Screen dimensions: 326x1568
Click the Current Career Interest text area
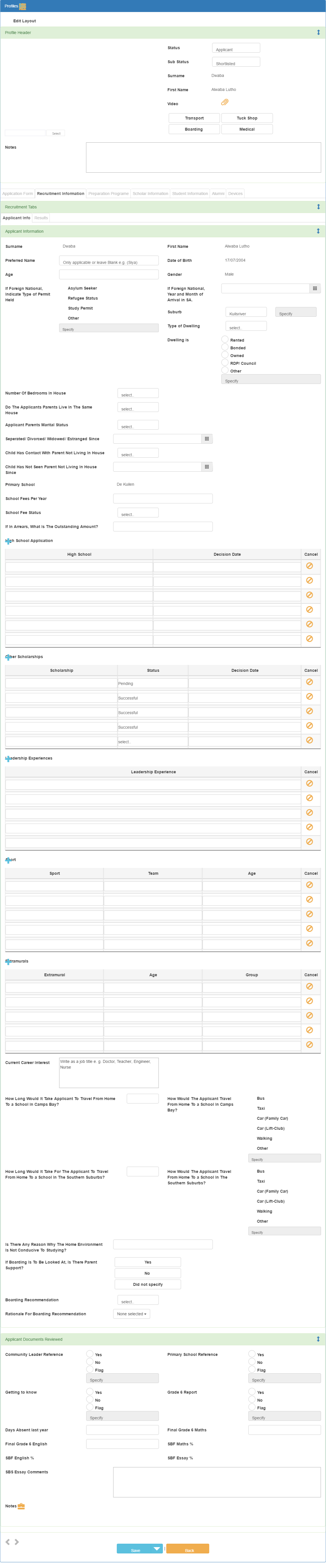(109, 1073)
